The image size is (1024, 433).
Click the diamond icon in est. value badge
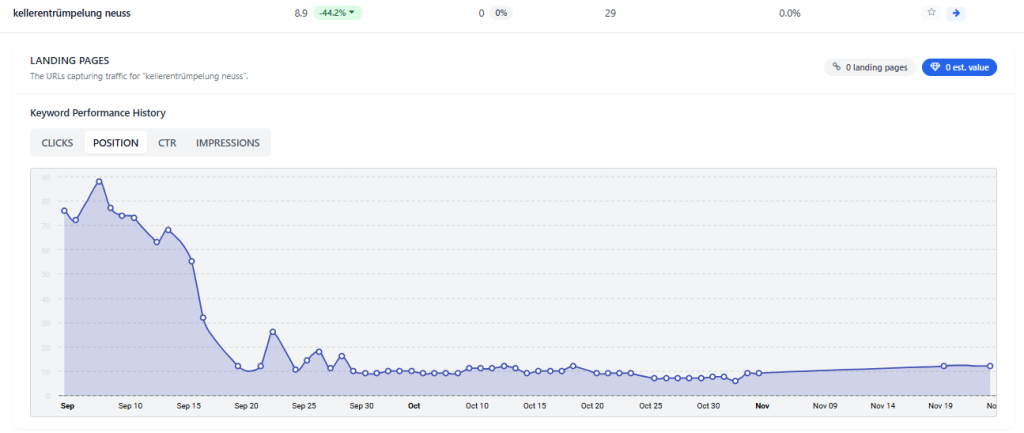coord(935,67)
